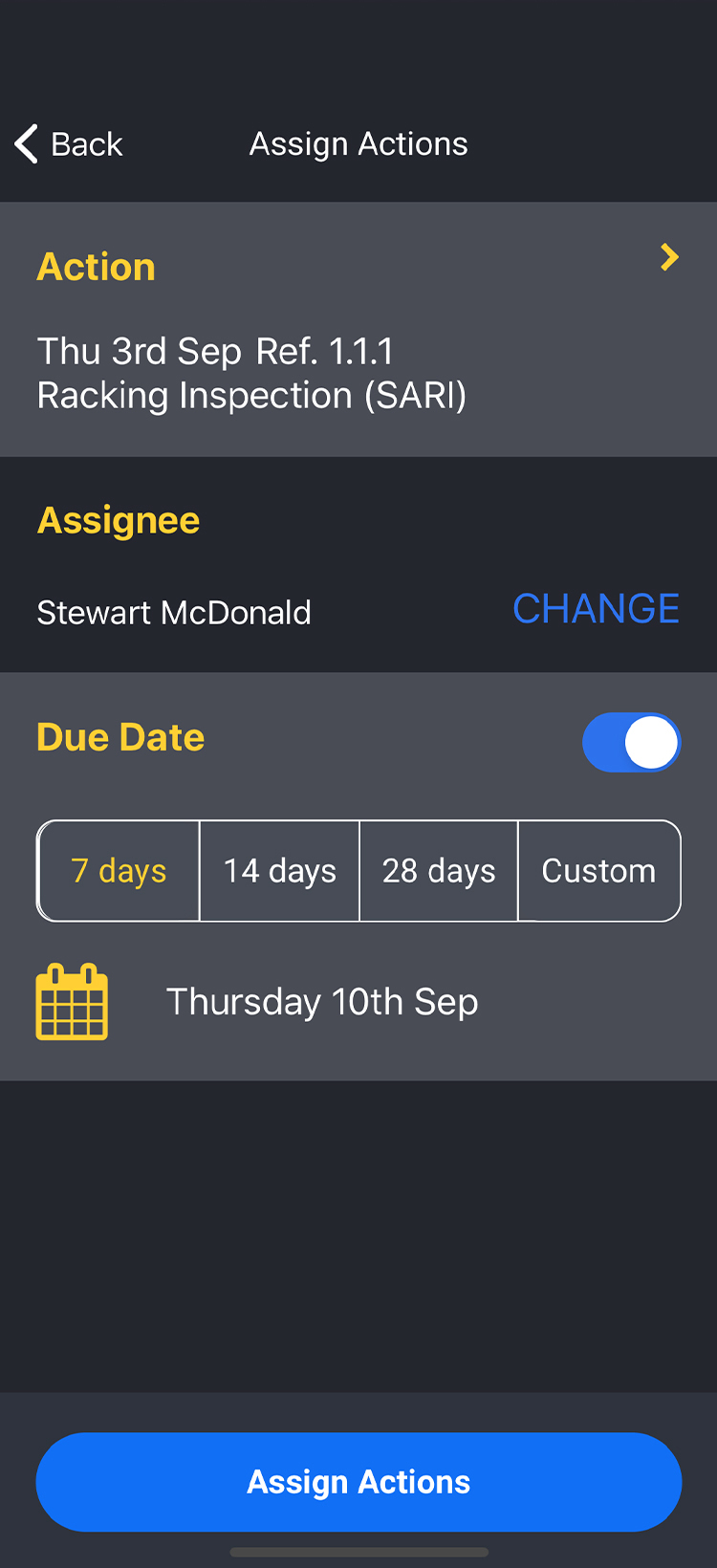The image size is (717, 1568).
Task: Tap the yellow Assignee section header
Action: tap(118, 520)
